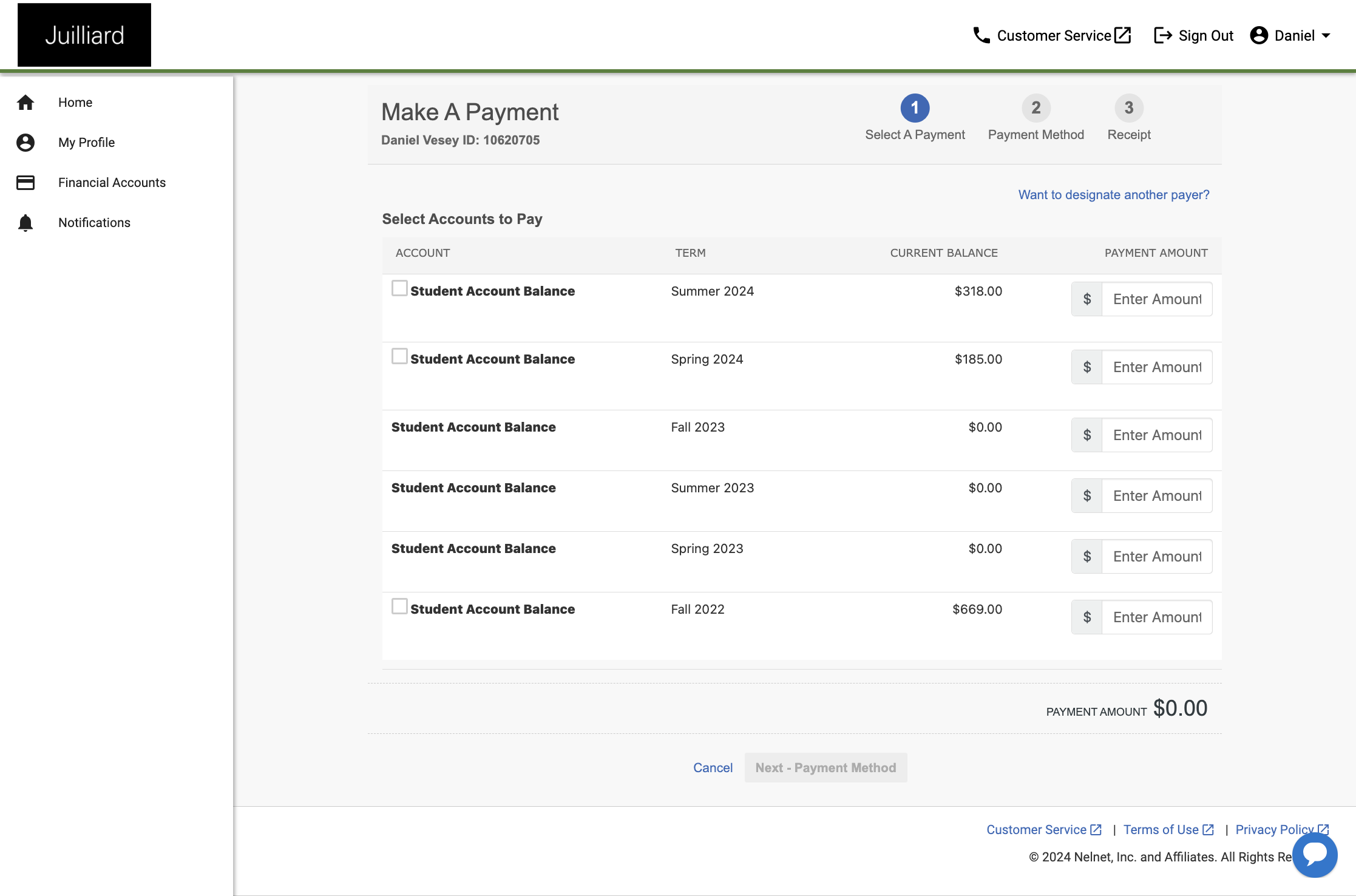Click the Fall 2023 Enter Amount field

(x=1157, y=435)
